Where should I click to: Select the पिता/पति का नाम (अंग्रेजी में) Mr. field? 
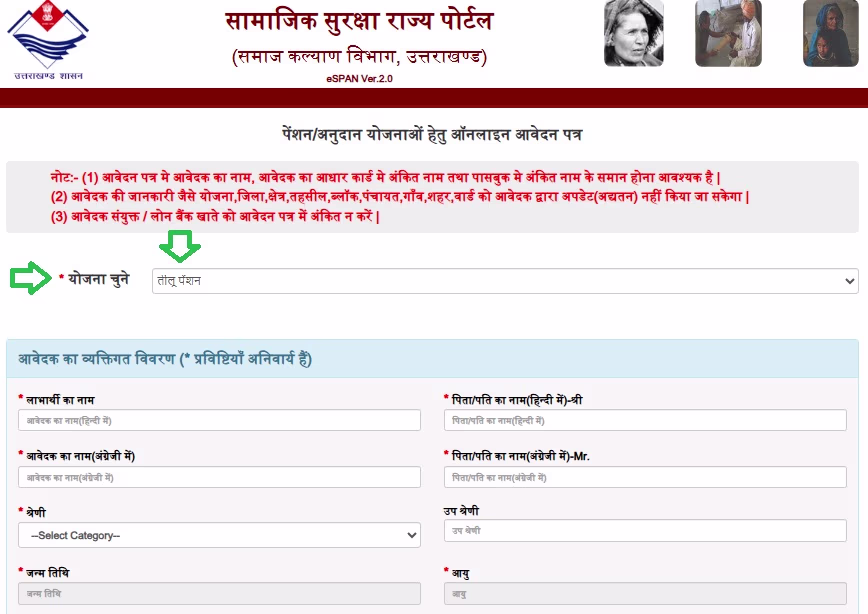(x=645, y=477)
